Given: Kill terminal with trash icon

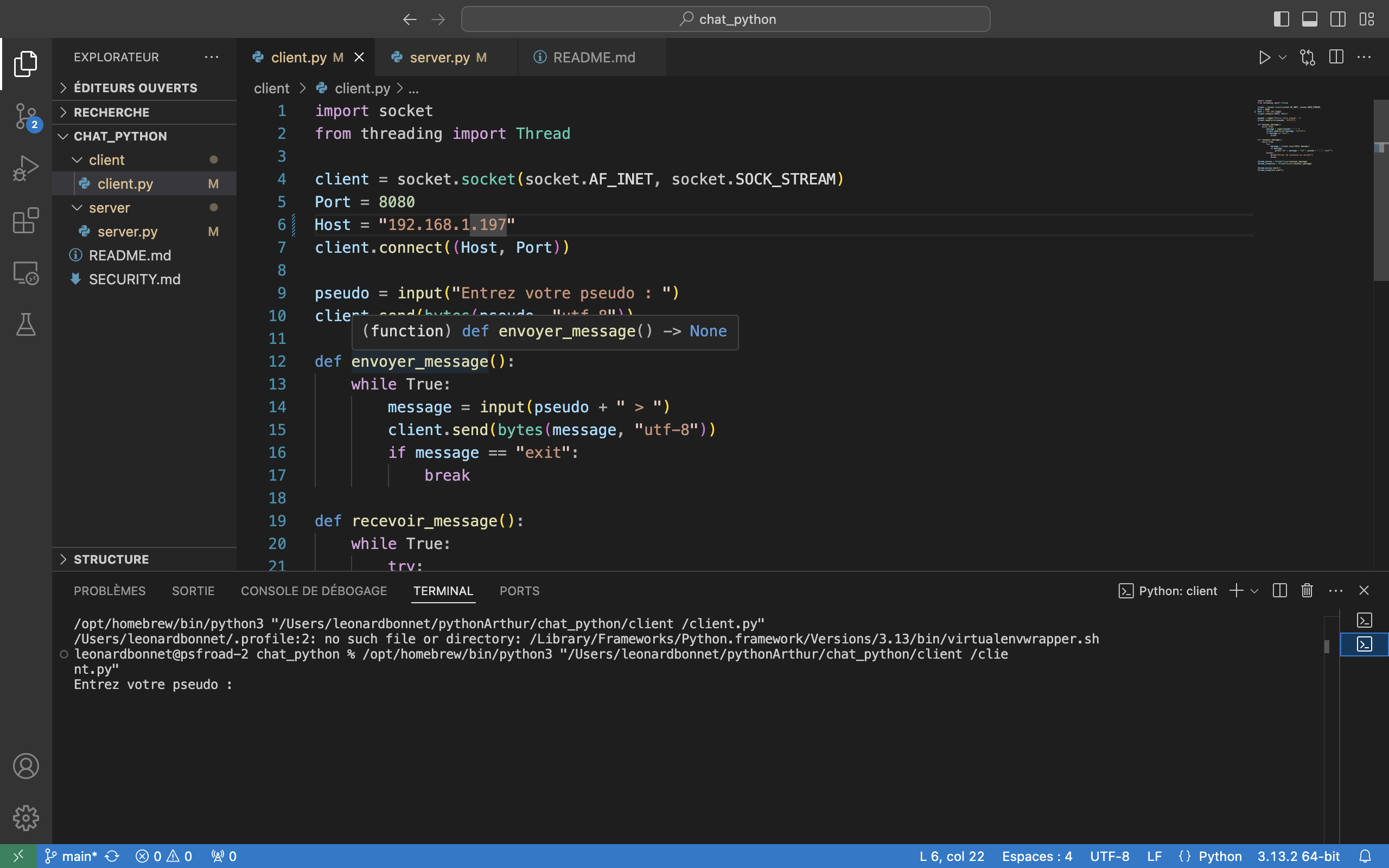Looking at the screenshot, I should point(1307,591).
